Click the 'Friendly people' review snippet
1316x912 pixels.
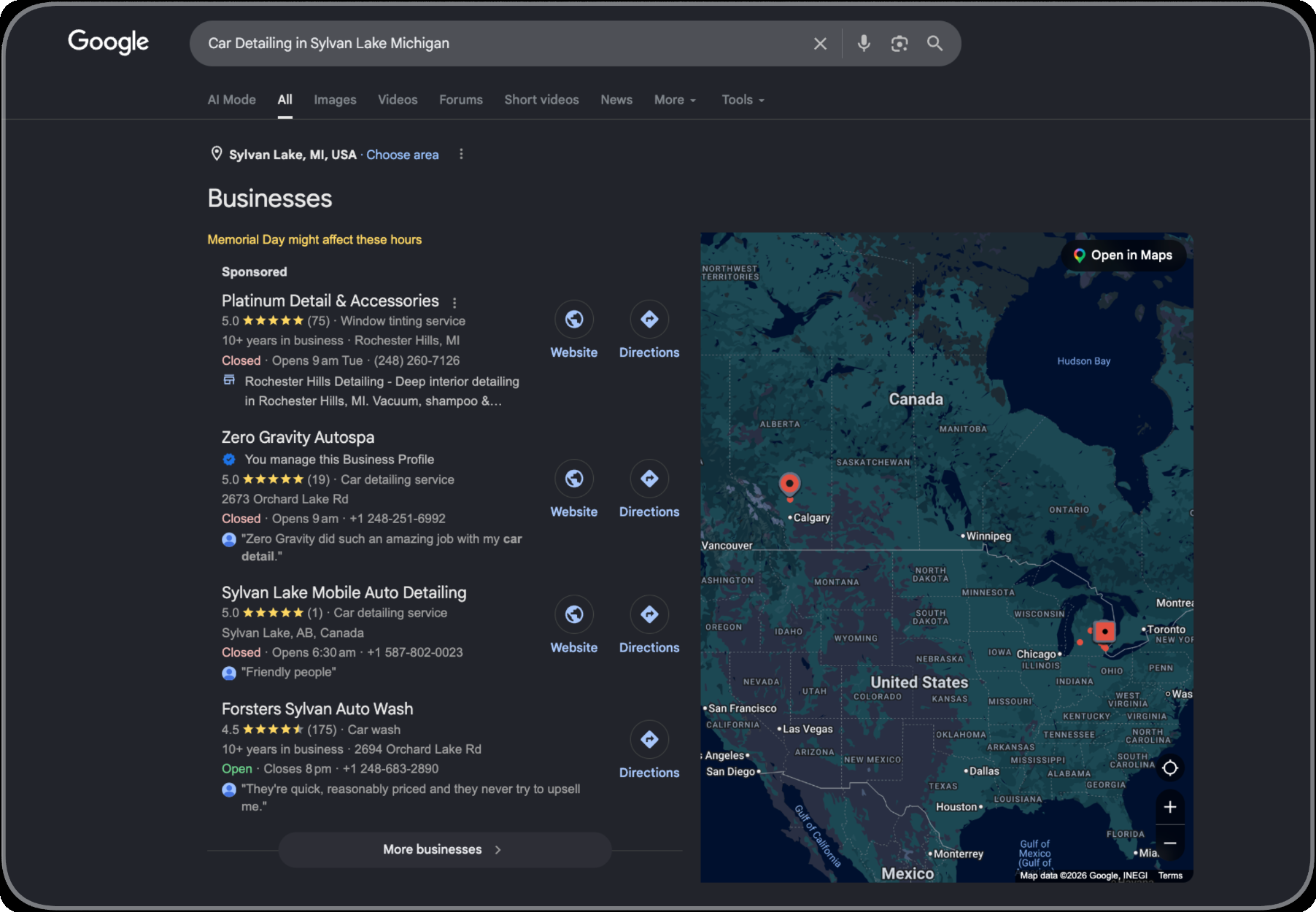click(289, 672)
